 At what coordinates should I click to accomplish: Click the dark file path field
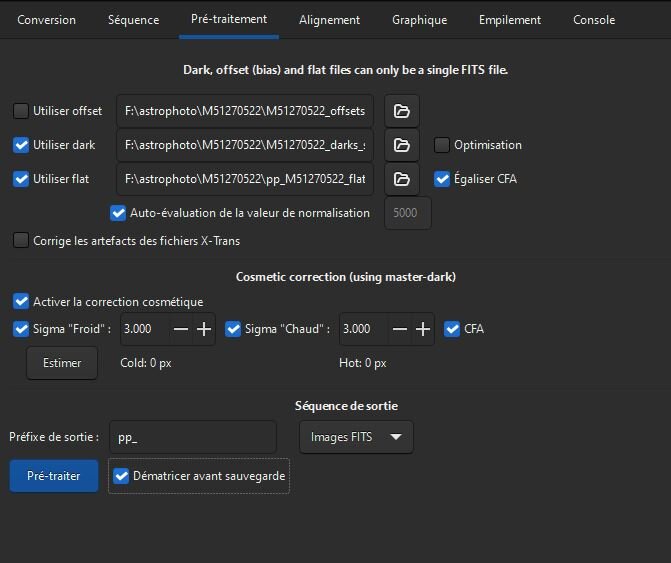pyautogui.click(x=245, y=145)
